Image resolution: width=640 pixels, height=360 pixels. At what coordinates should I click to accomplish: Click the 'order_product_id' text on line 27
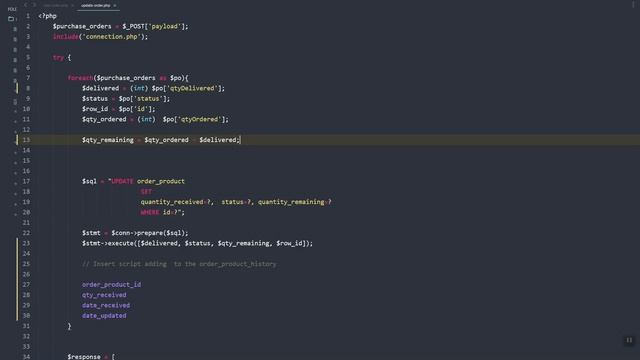(111, 285)
